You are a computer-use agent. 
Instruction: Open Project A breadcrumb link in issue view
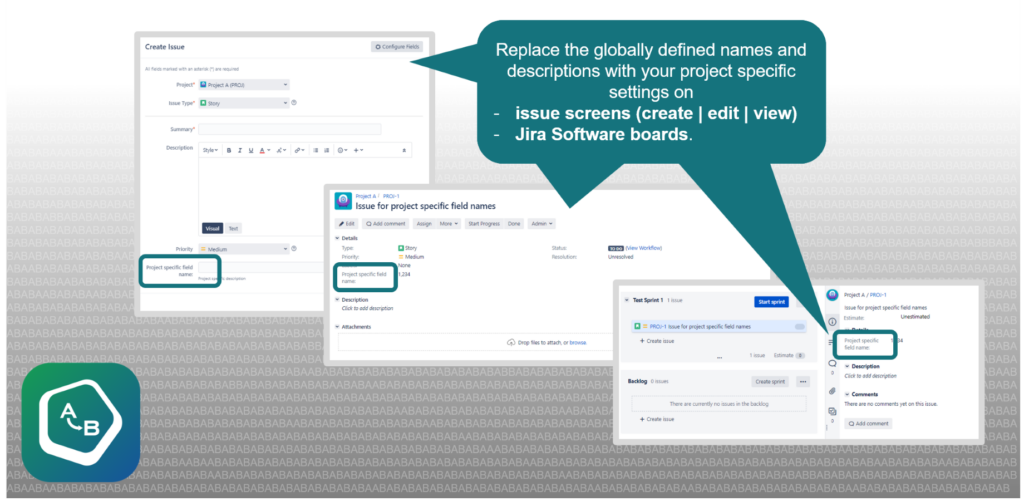[x=366, y=196]
